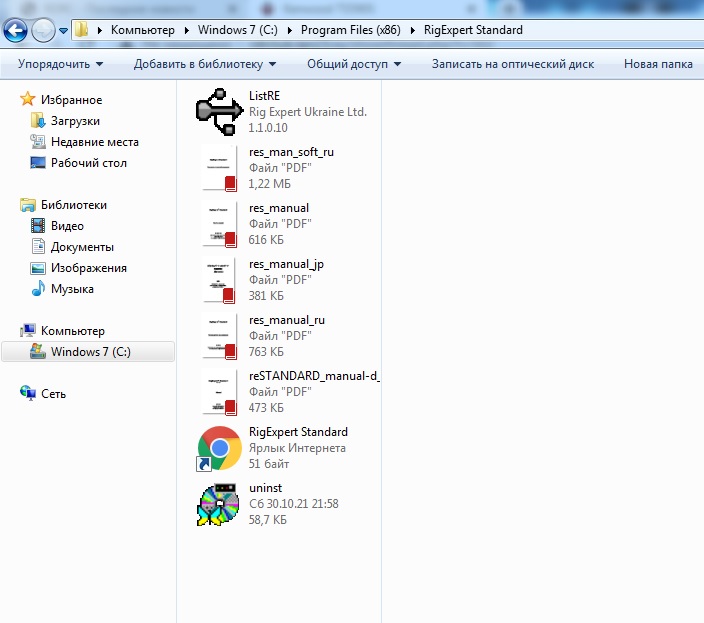Open Загрузки in the favorites sidebar
Screen dimensions: 704x623
point(75,121)
